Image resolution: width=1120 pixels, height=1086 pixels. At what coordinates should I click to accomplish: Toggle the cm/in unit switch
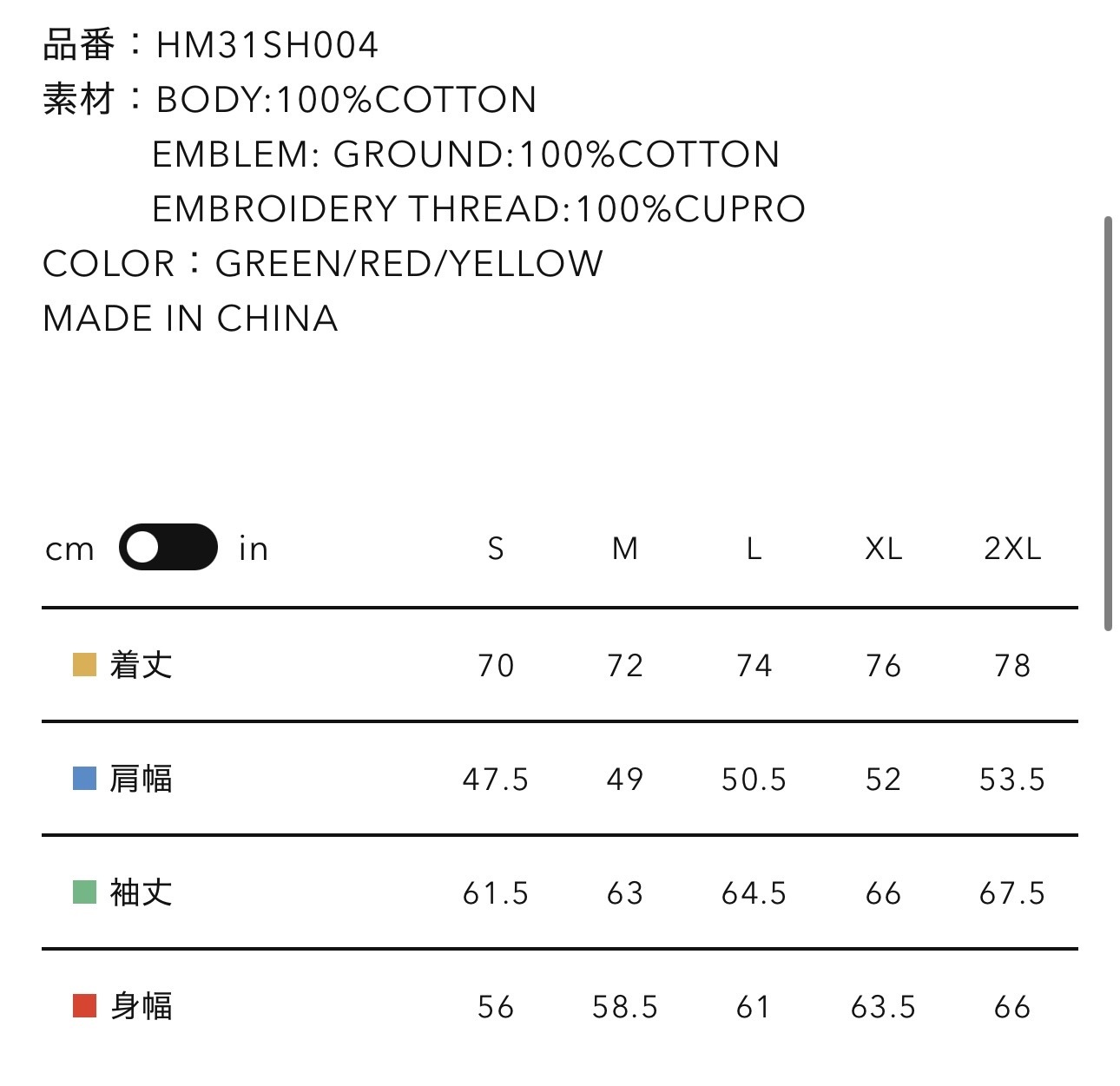(168, 548)
